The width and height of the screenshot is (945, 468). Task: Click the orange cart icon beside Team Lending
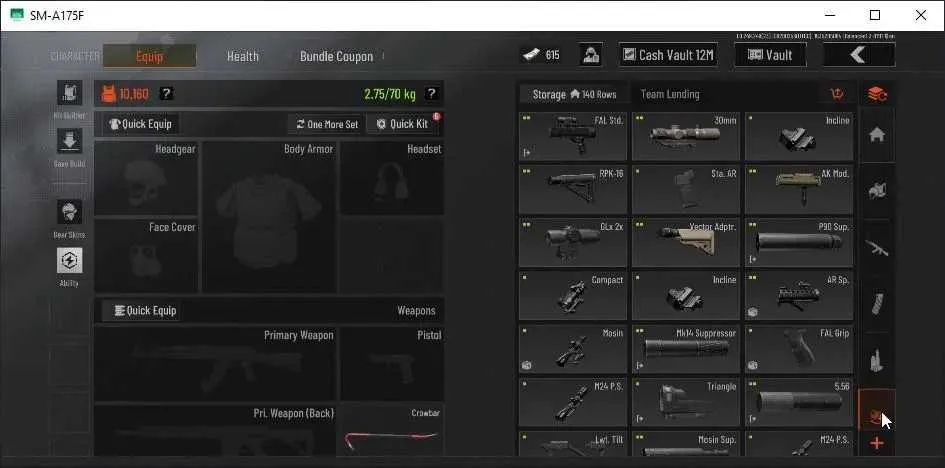tap(837, 94)
